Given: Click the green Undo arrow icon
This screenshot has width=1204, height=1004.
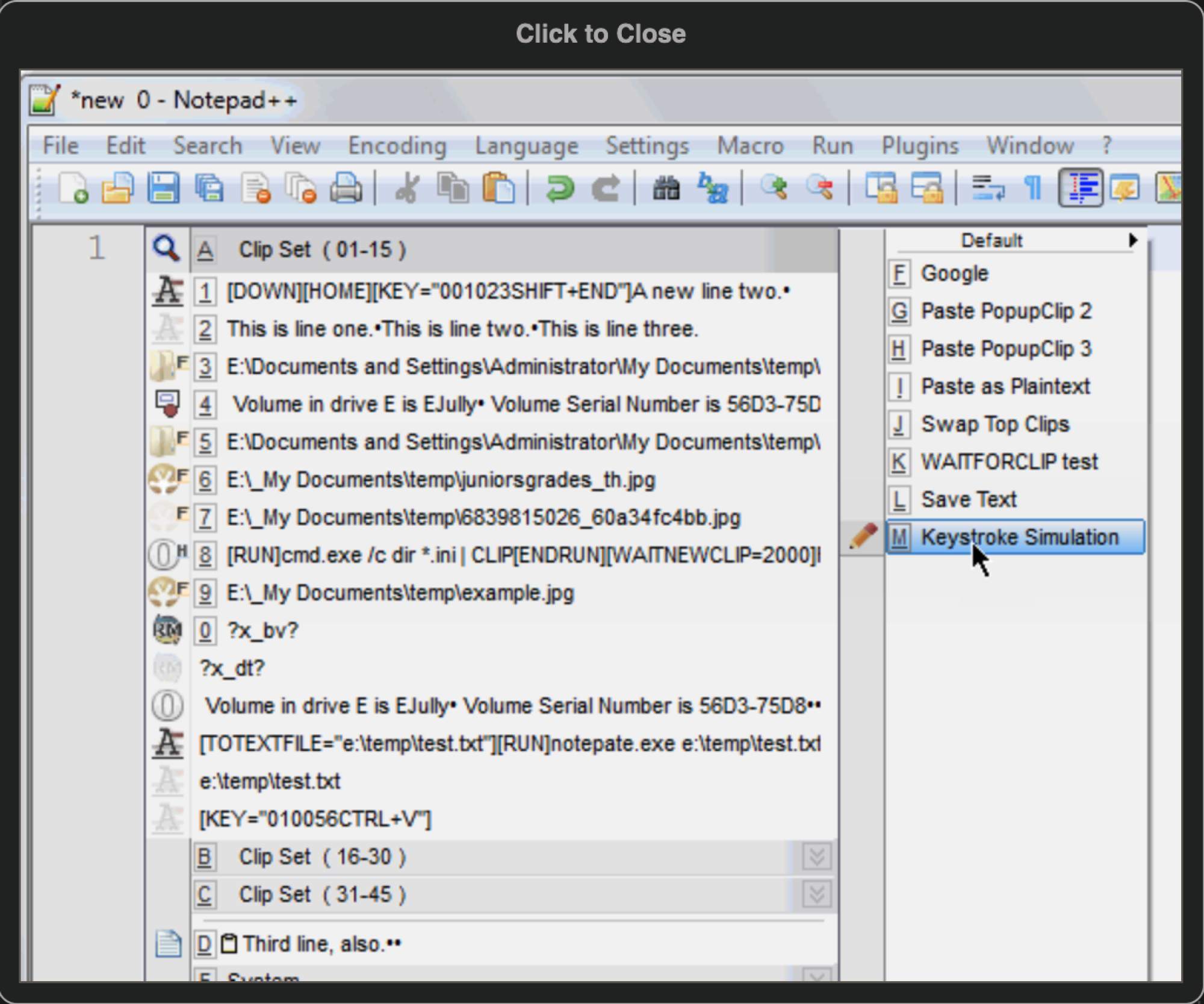Looking at the screenshot, I should [560, 187].
